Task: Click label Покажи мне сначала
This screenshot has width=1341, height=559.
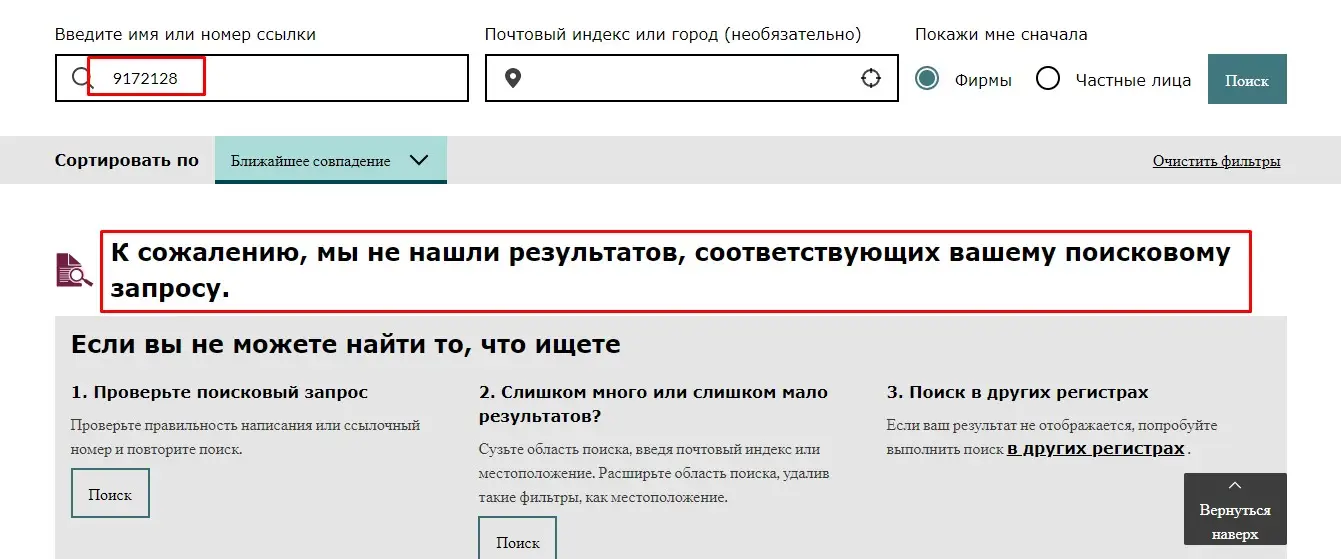Action: click(1001, 34)
